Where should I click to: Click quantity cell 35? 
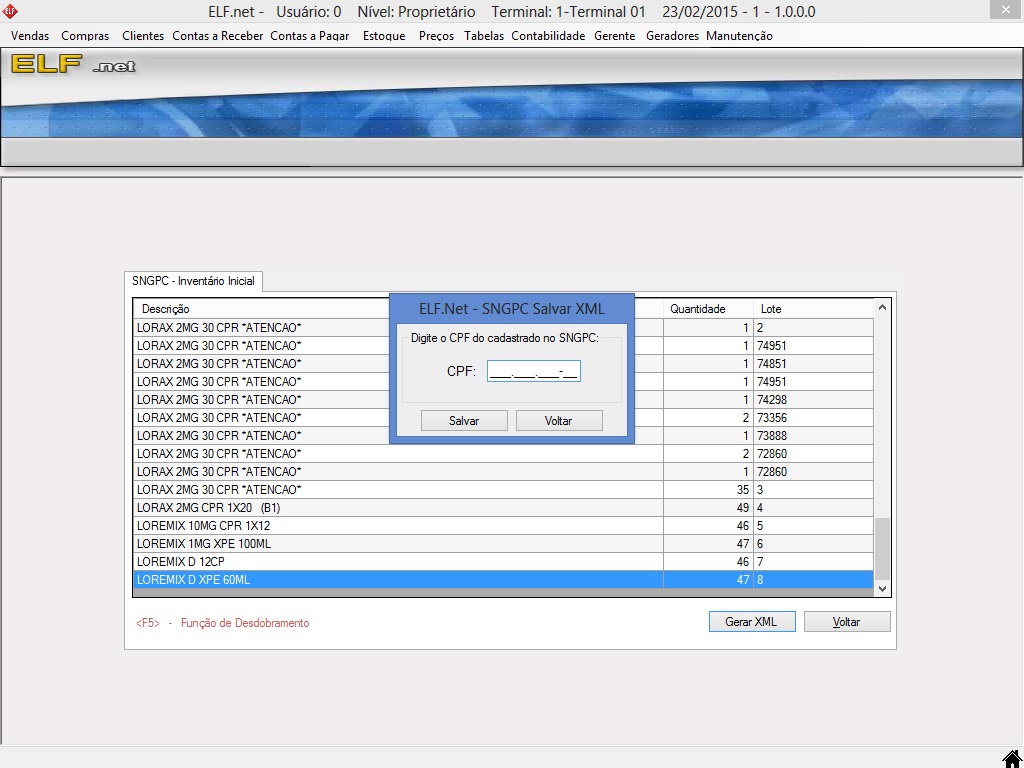click(708, 490)
